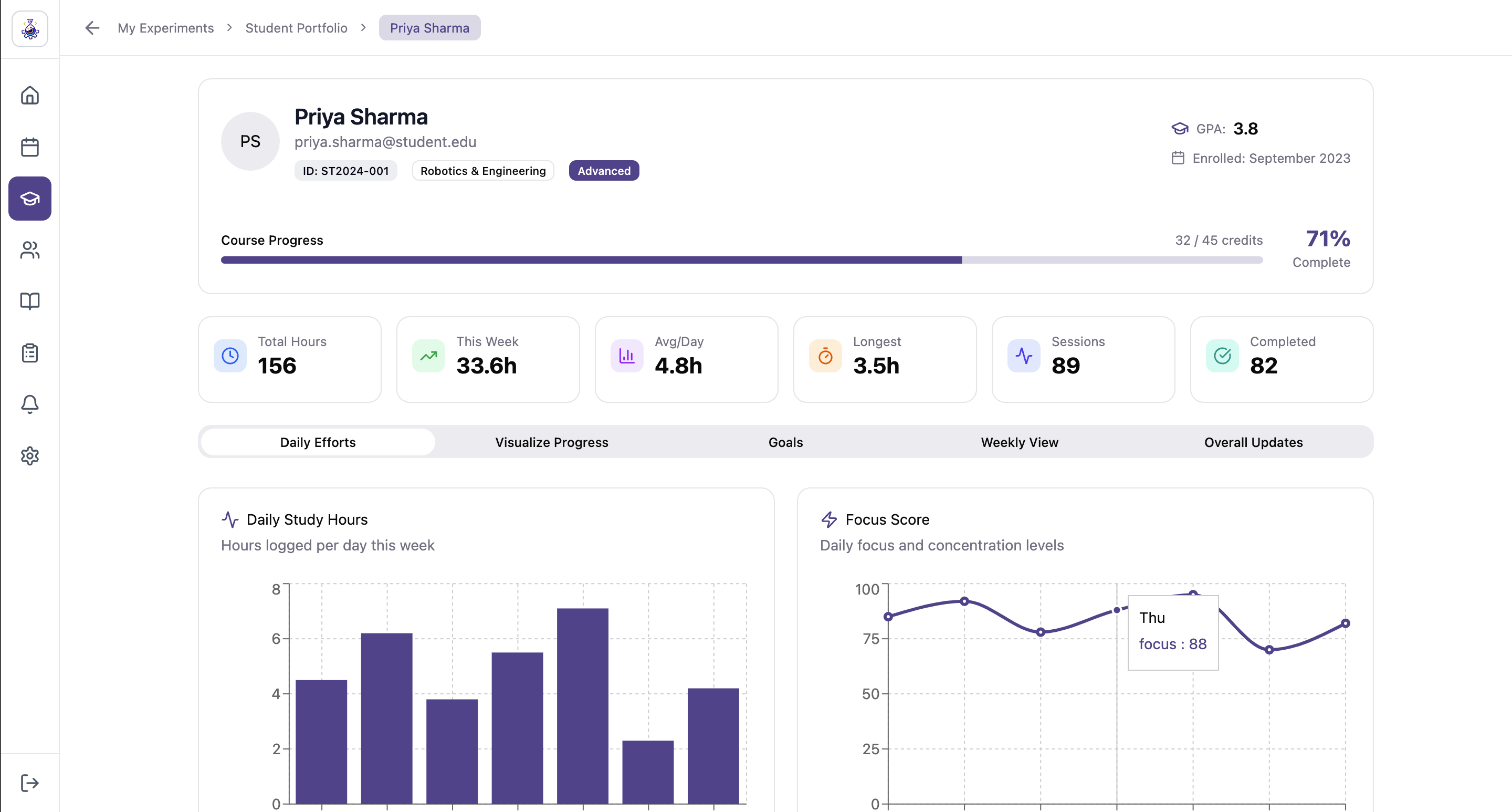
Task: Open the open-book Library icon
Action: pos(29,301)
